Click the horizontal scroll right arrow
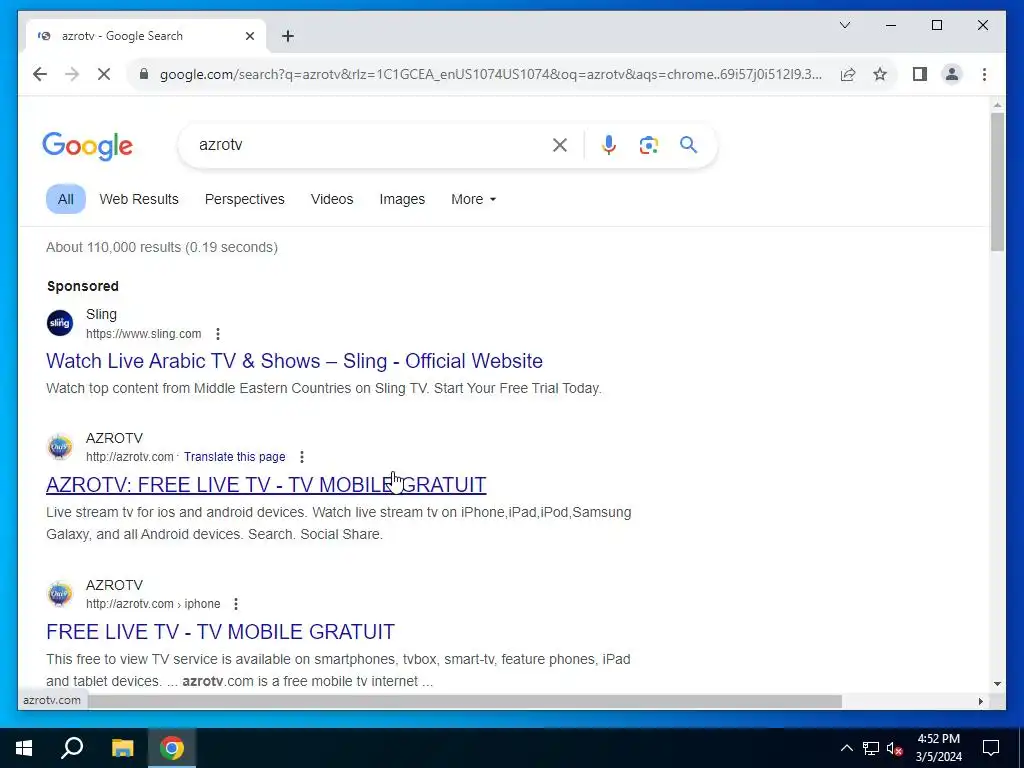Image resolution: width=1024 pixels, height=768 pixels. [980, 701]
